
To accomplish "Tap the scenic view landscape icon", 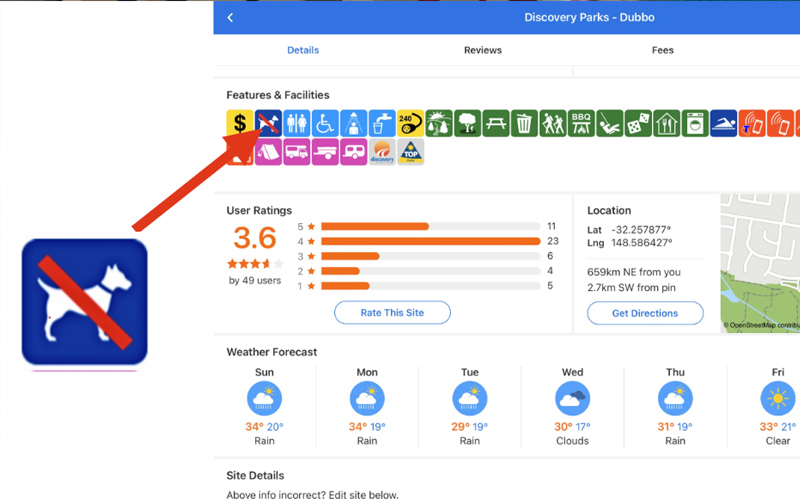I will [439, 123].
